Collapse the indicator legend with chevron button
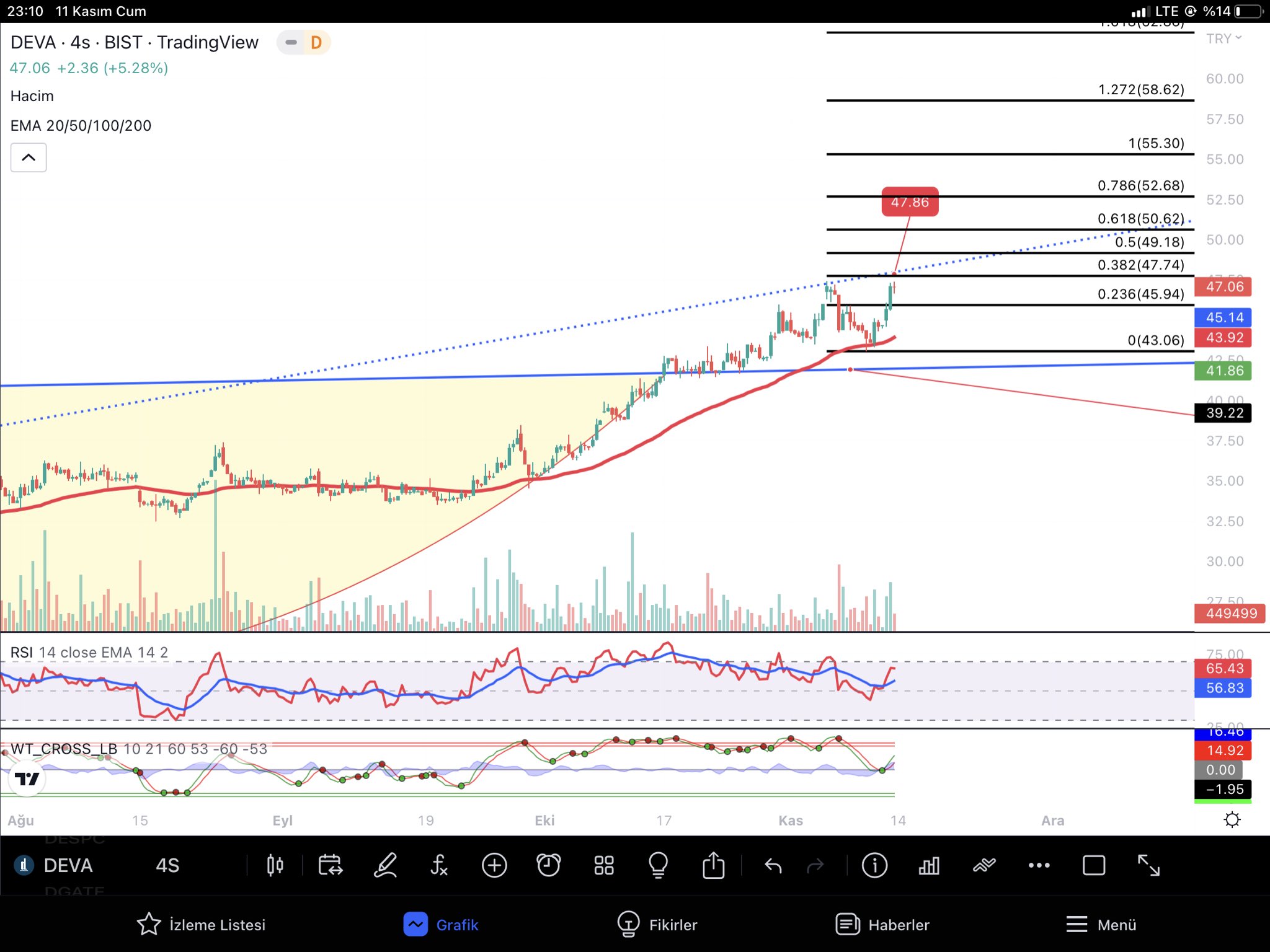Image resolution: width=1270 pixels, height=952 pixels. click(29, 157)
